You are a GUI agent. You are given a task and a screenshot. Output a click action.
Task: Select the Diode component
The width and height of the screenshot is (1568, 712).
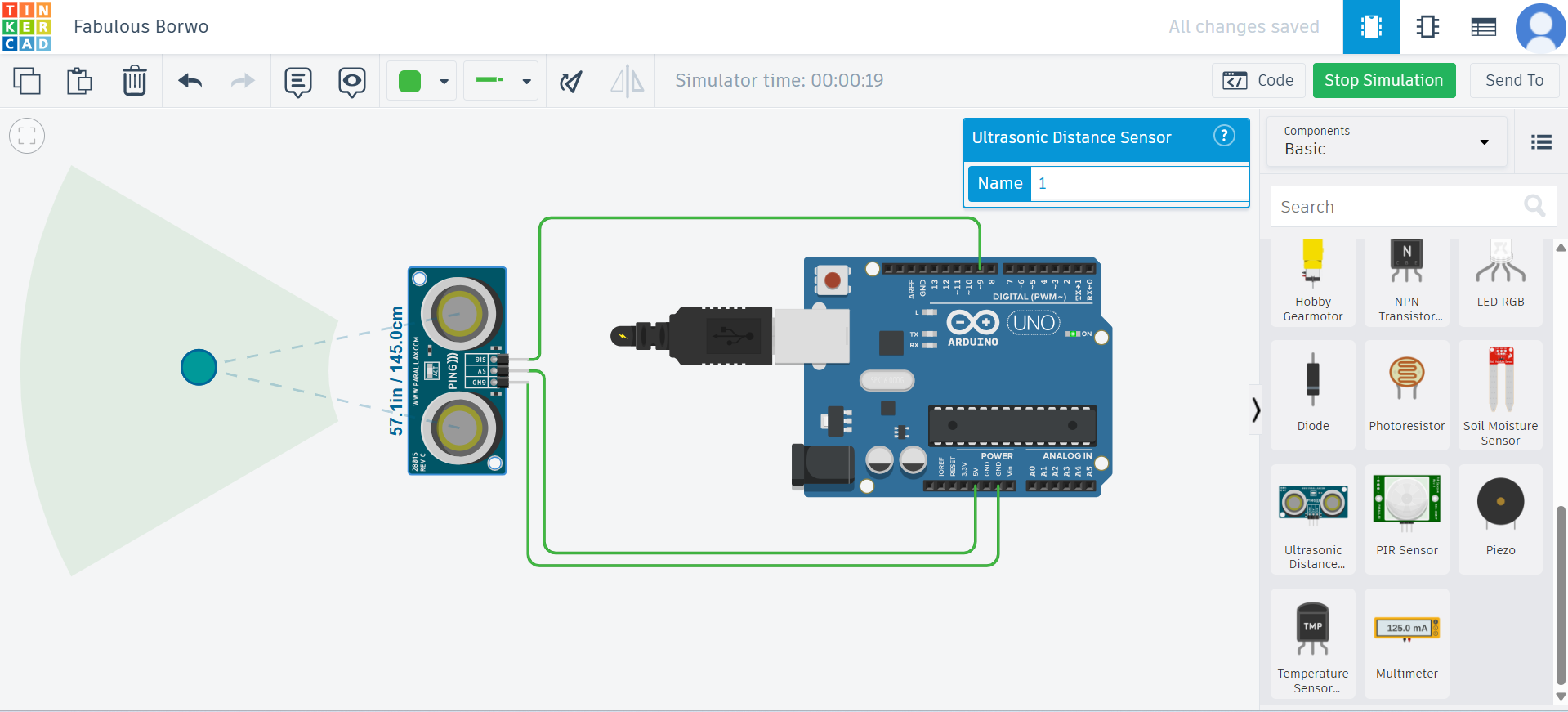(1313, 395)
